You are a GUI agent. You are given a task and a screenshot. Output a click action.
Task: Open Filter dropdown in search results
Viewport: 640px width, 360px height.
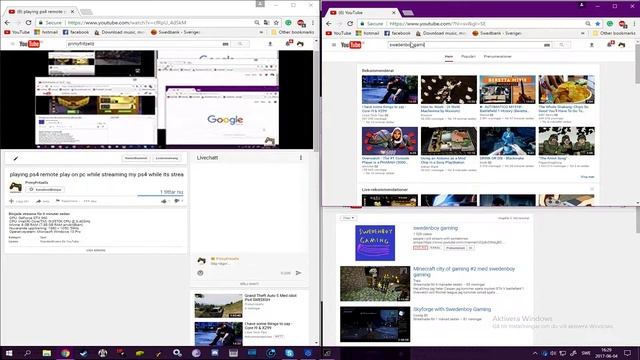(348, 218)
